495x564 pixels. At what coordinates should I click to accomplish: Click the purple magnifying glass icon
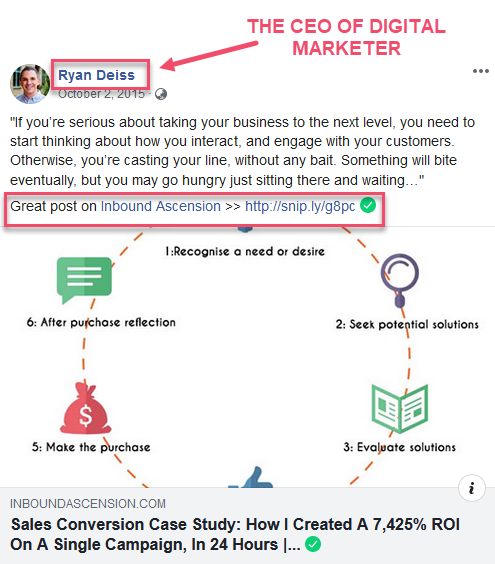pos(400,280)
